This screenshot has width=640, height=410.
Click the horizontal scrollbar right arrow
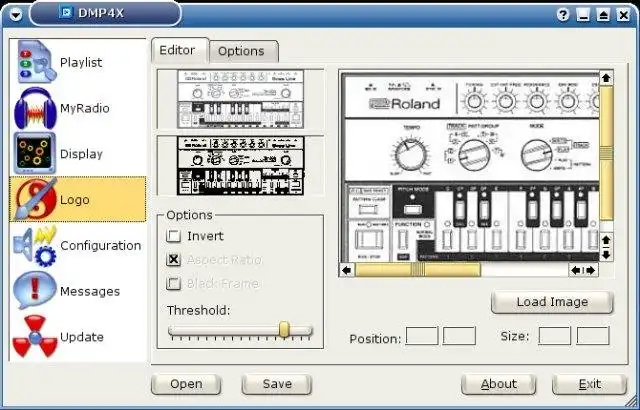coord(591,270)
